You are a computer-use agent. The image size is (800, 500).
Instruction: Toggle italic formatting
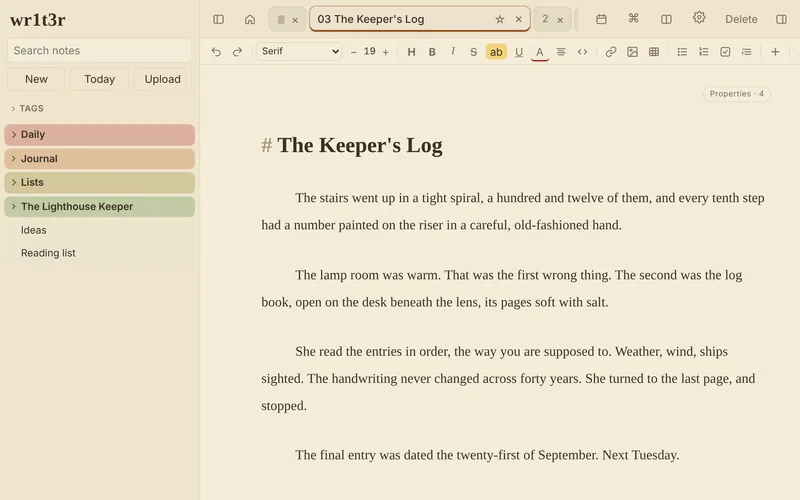[453, 51]
